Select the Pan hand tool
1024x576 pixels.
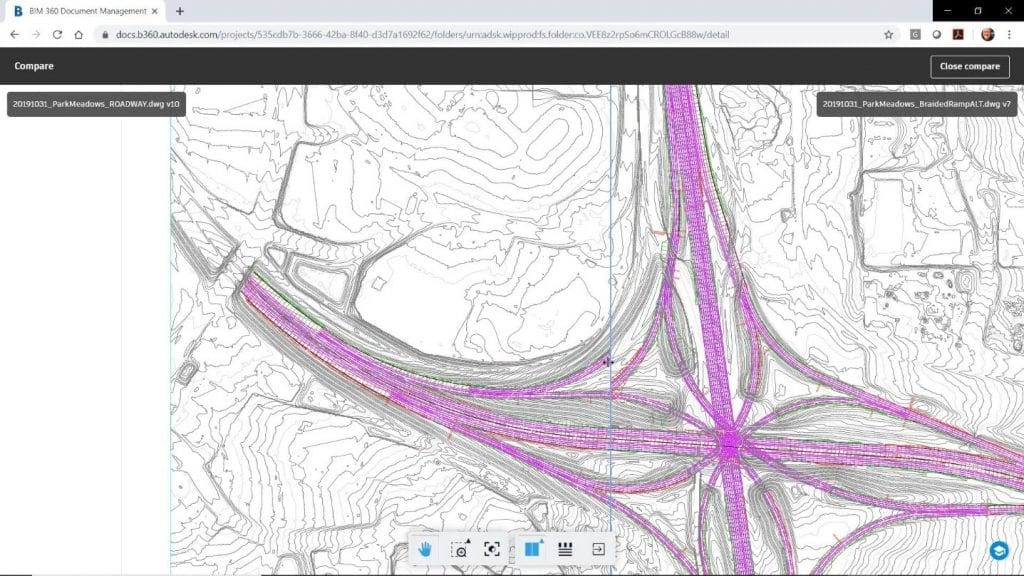click(x=425, y=549)
